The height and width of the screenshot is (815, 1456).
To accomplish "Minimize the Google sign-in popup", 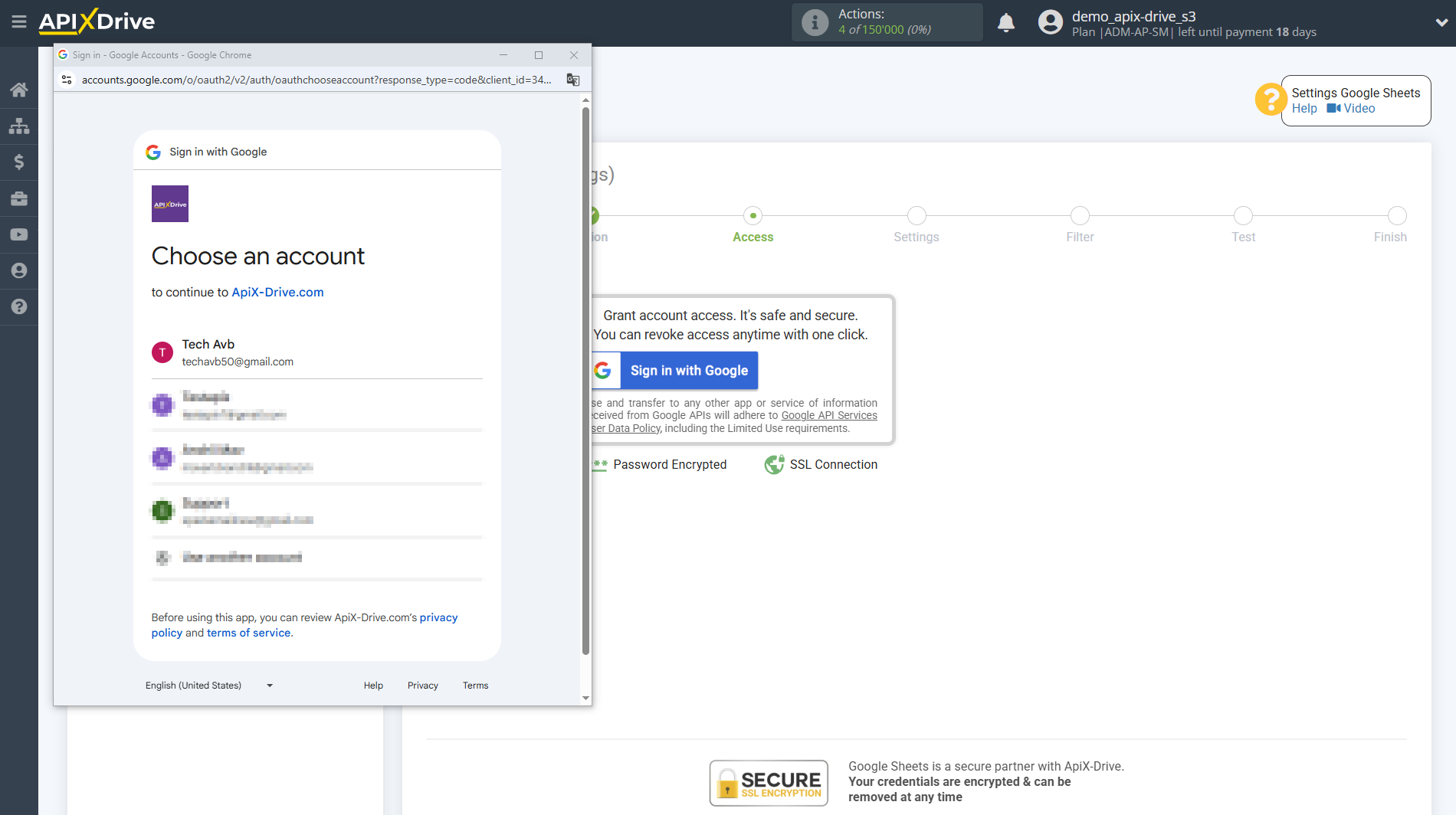I will coord(503,55).
